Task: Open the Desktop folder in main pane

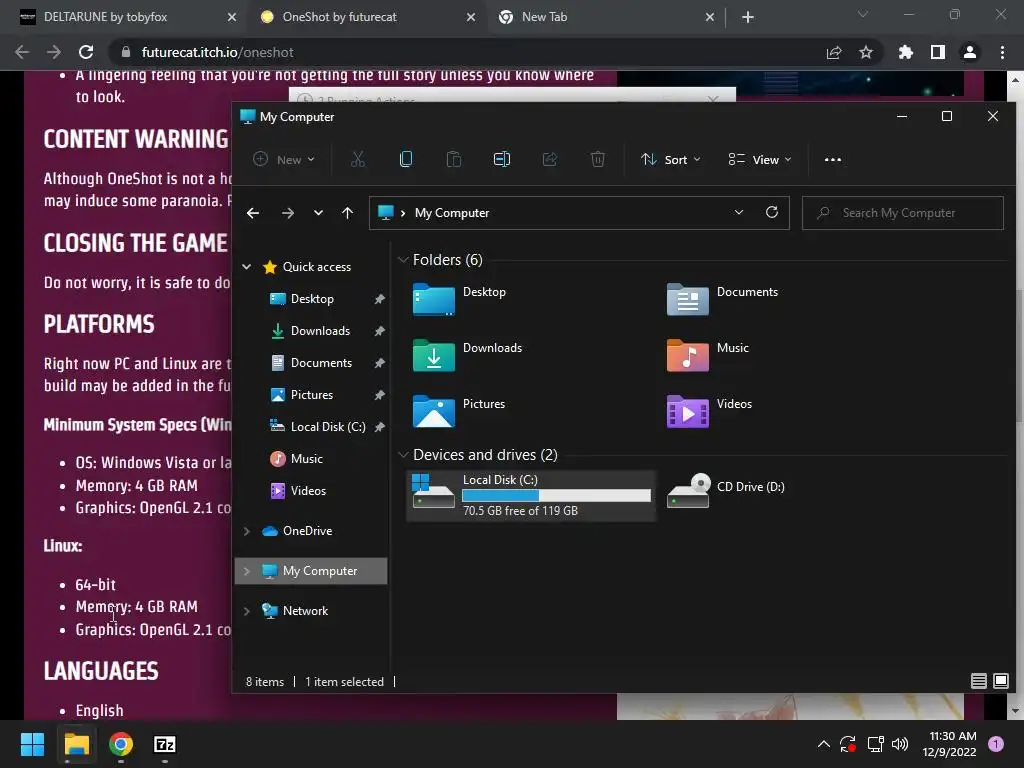Action: (x=460, y=299)
